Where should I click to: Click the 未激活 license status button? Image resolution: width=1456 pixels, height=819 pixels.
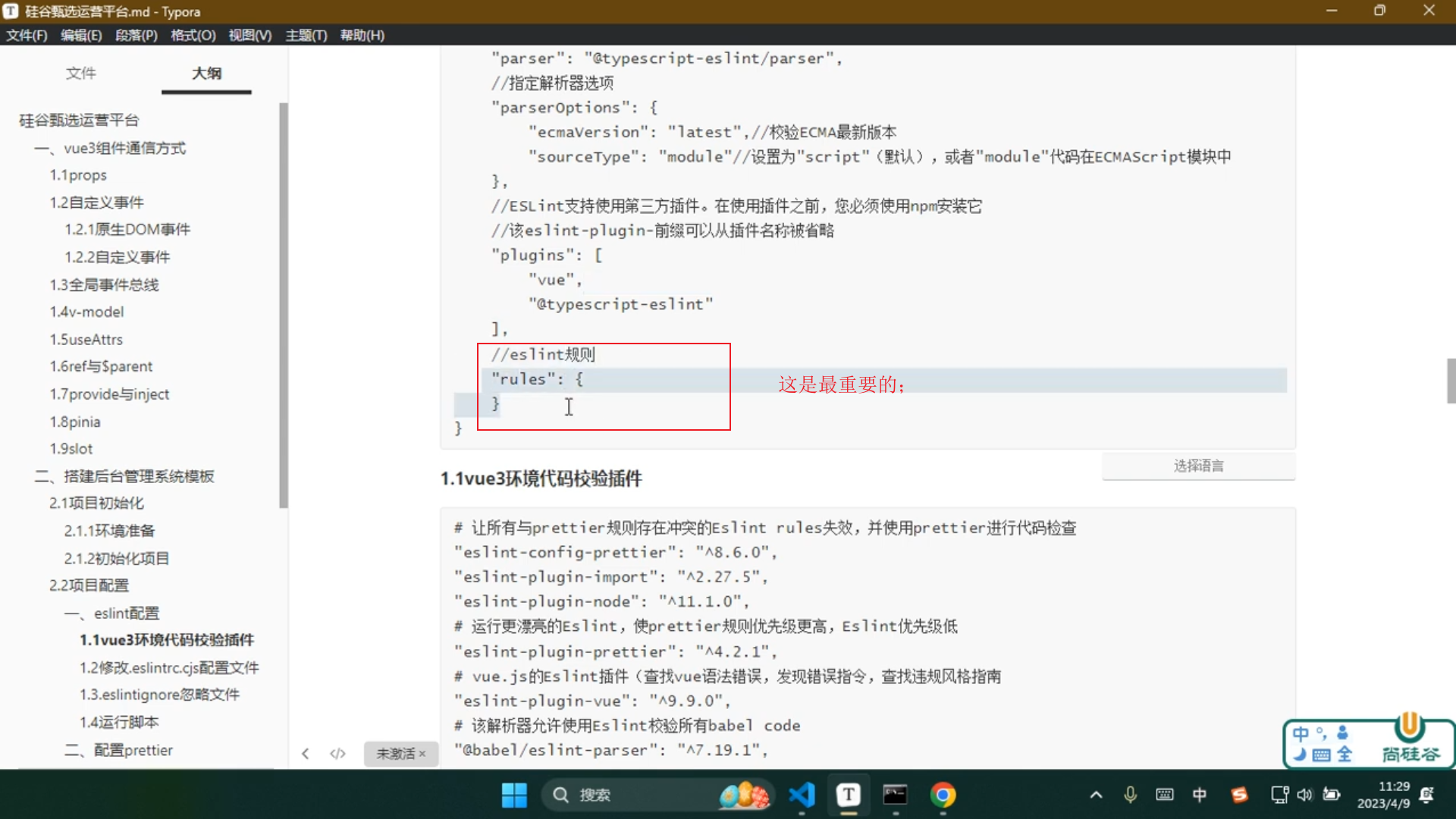(x=400, y=754)
